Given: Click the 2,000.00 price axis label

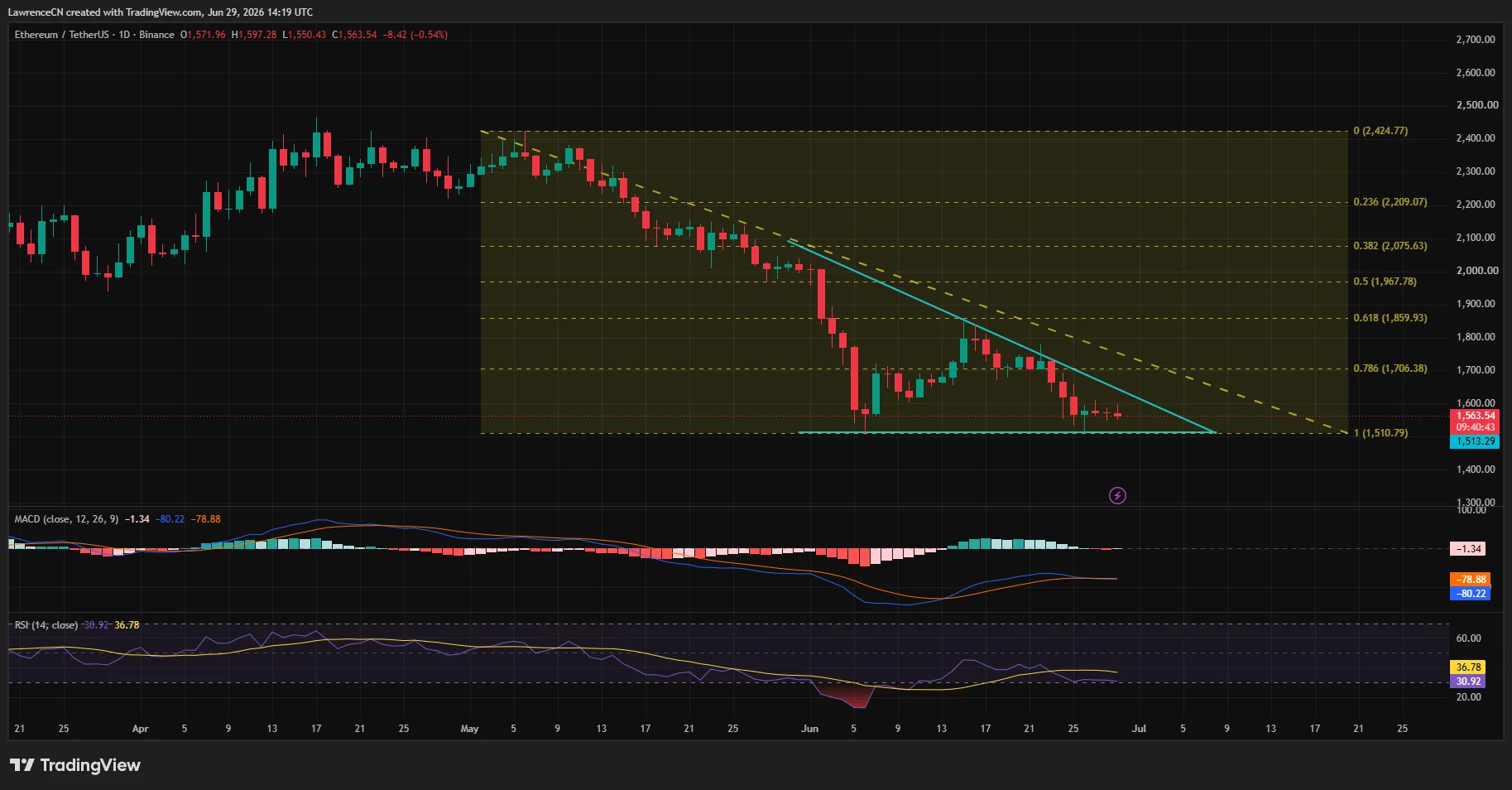Looking at the screenshot, I should [1476, 271].
